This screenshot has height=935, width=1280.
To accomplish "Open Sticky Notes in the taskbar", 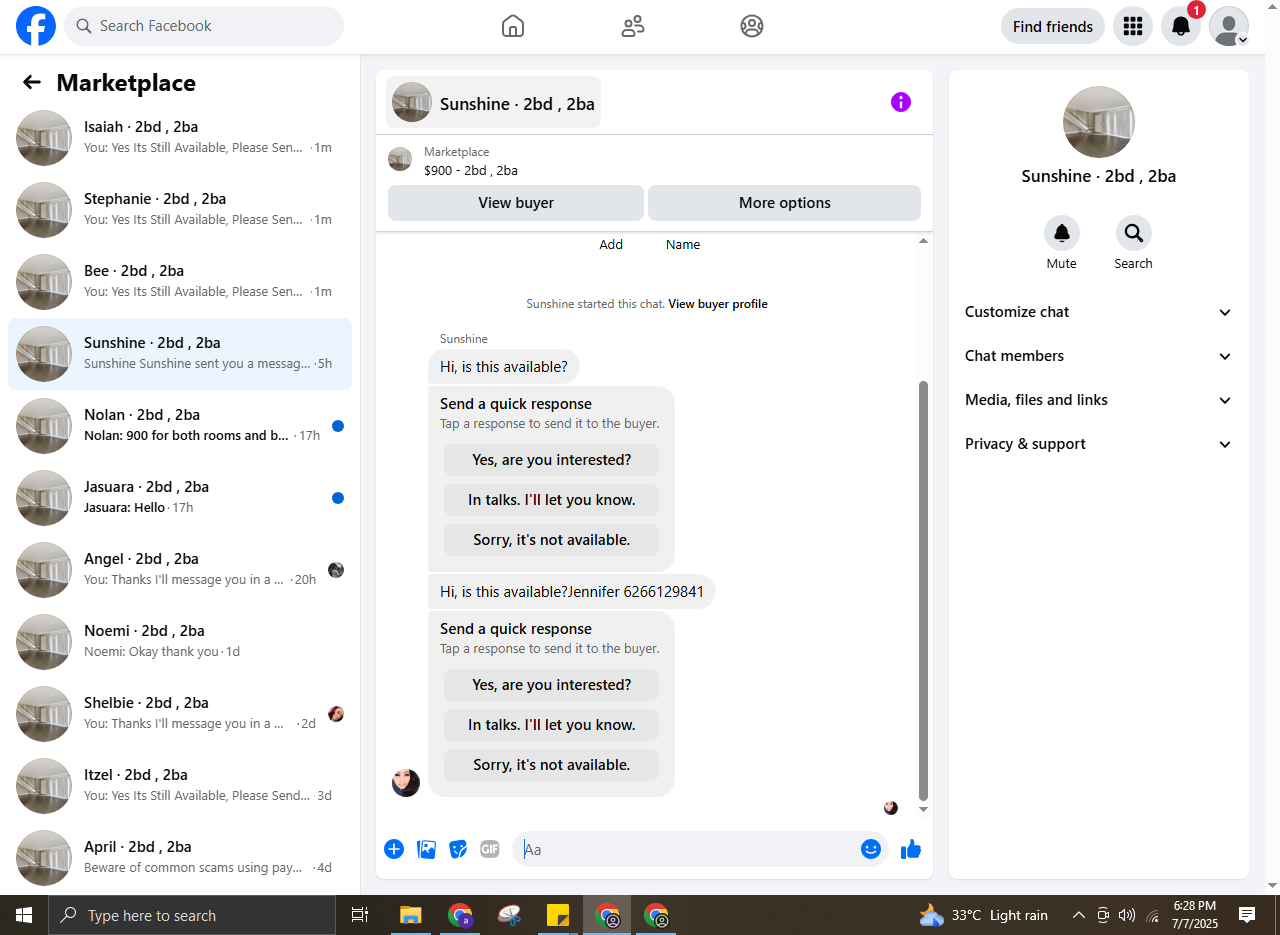I will [x=558, y=915].
